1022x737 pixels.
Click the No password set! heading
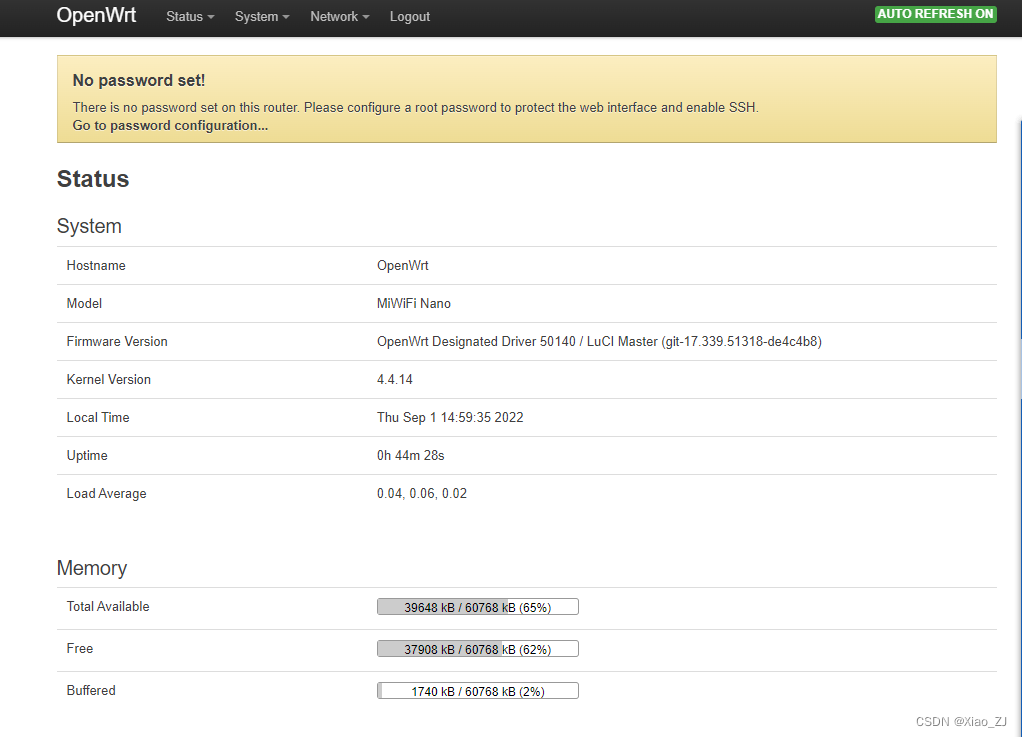pos(139,80)
